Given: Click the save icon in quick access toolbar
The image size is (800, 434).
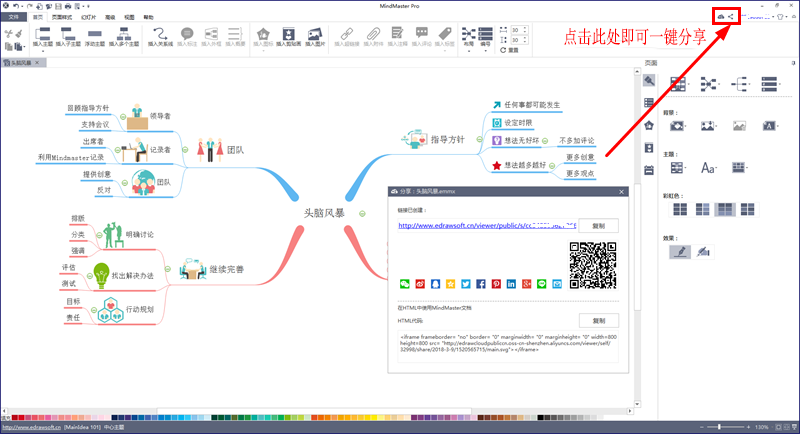Looking at the screenshot, I should (58, 6).
